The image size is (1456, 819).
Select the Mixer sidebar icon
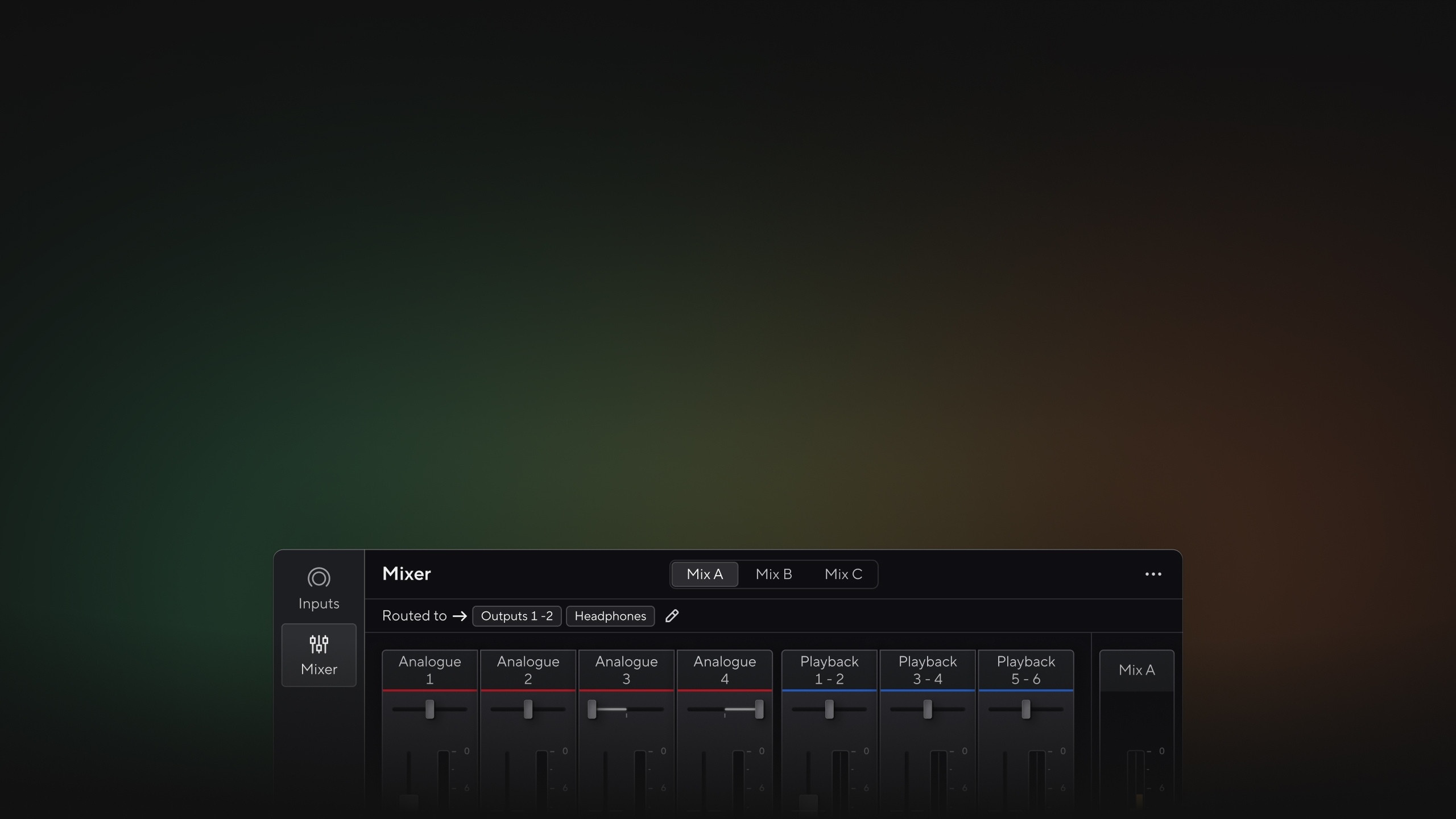tap(318, 644)
